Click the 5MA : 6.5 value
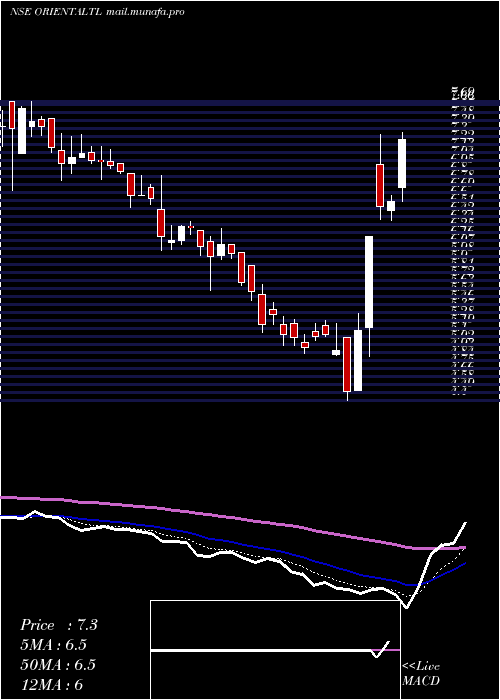Image resolution: width=500 pixels, height=700 pixels. (x=54, y=645)
